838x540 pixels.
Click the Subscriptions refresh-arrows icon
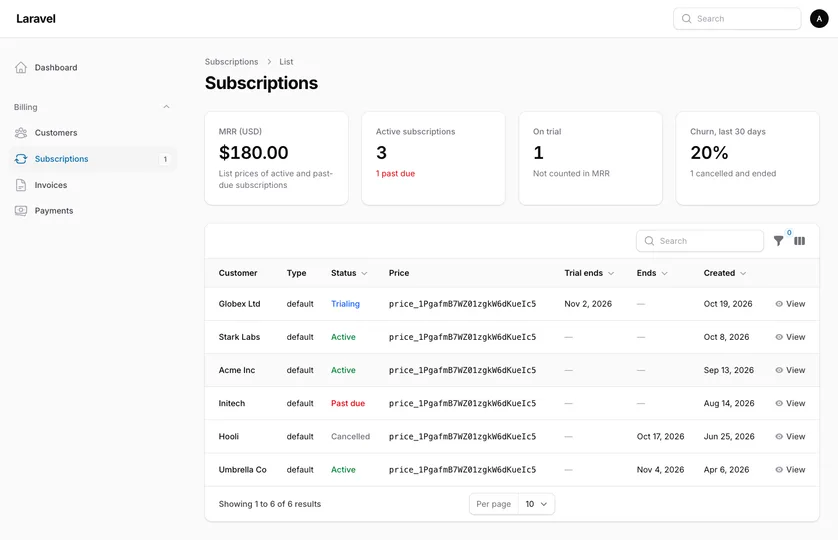[x=21, y=159]
